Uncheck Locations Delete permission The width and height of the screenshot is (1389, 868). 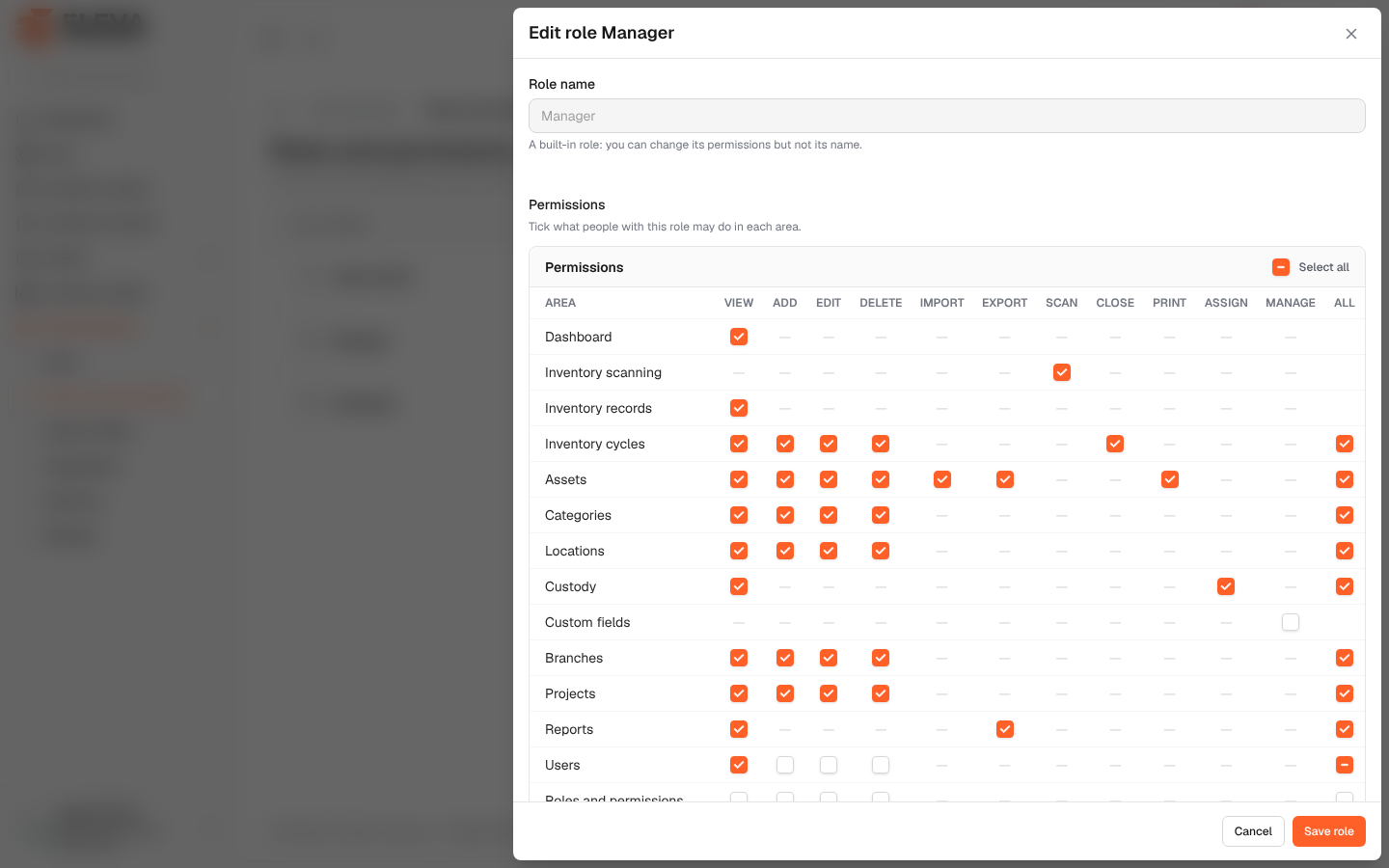click(x=881, y=551)
